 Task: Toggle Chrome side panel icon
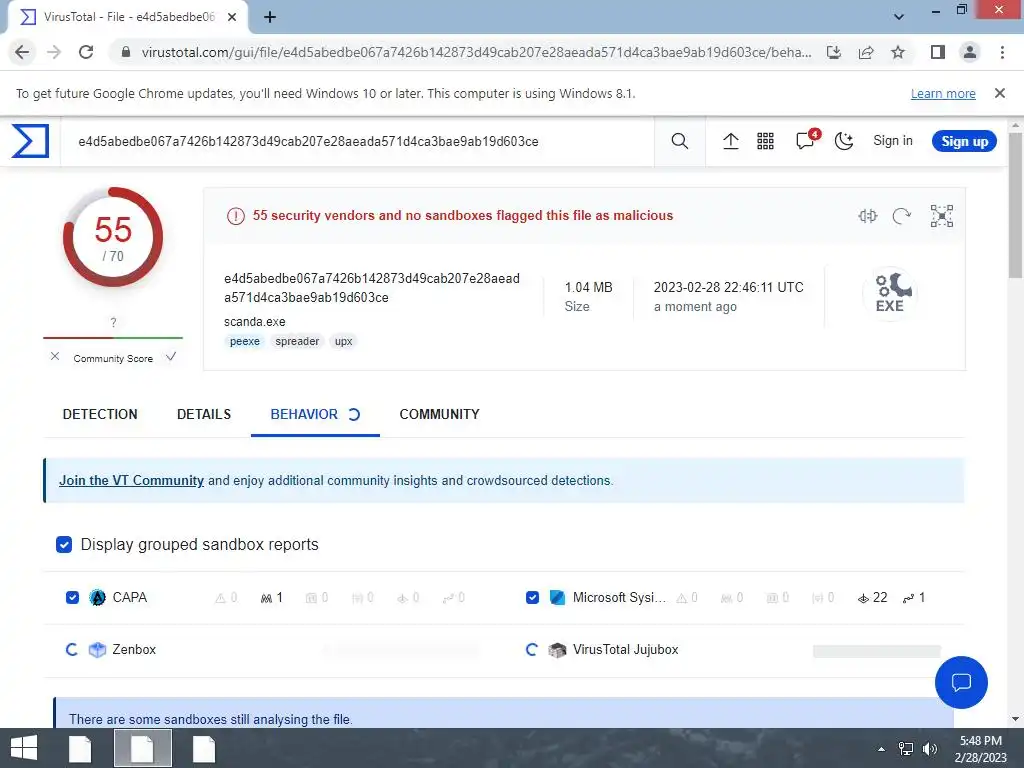click(x=938, y=52)
